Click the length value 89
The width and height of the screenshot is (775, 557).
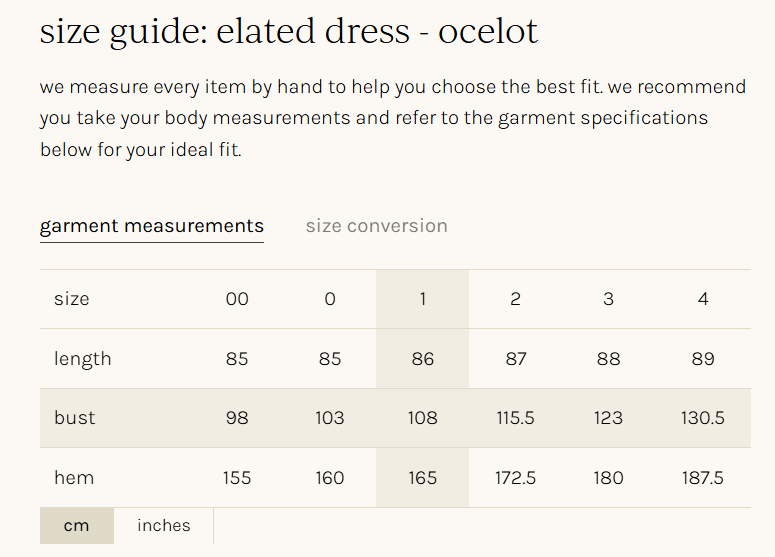tap(703, 359)
